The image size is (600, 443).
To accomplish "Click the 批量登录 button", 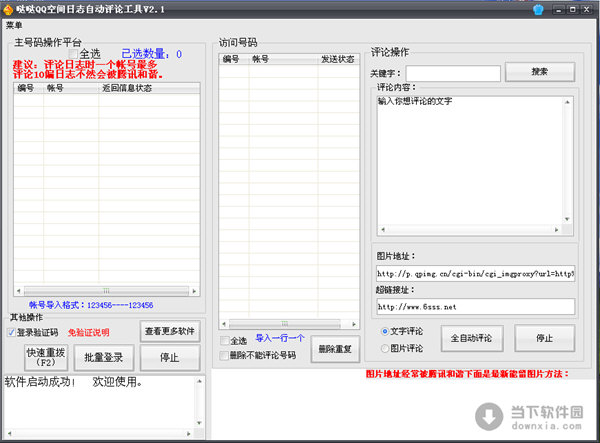I will click(x=104, y=357).
